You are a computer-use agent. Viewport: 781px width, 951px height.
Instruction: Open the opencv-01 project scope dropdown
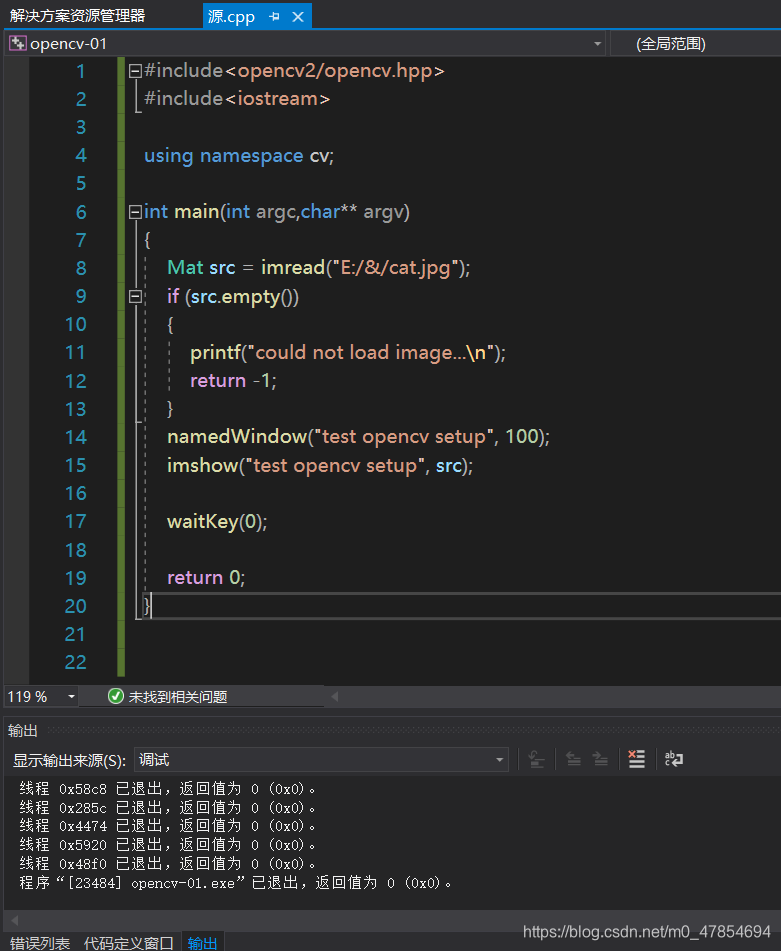(x=597, y=44)
